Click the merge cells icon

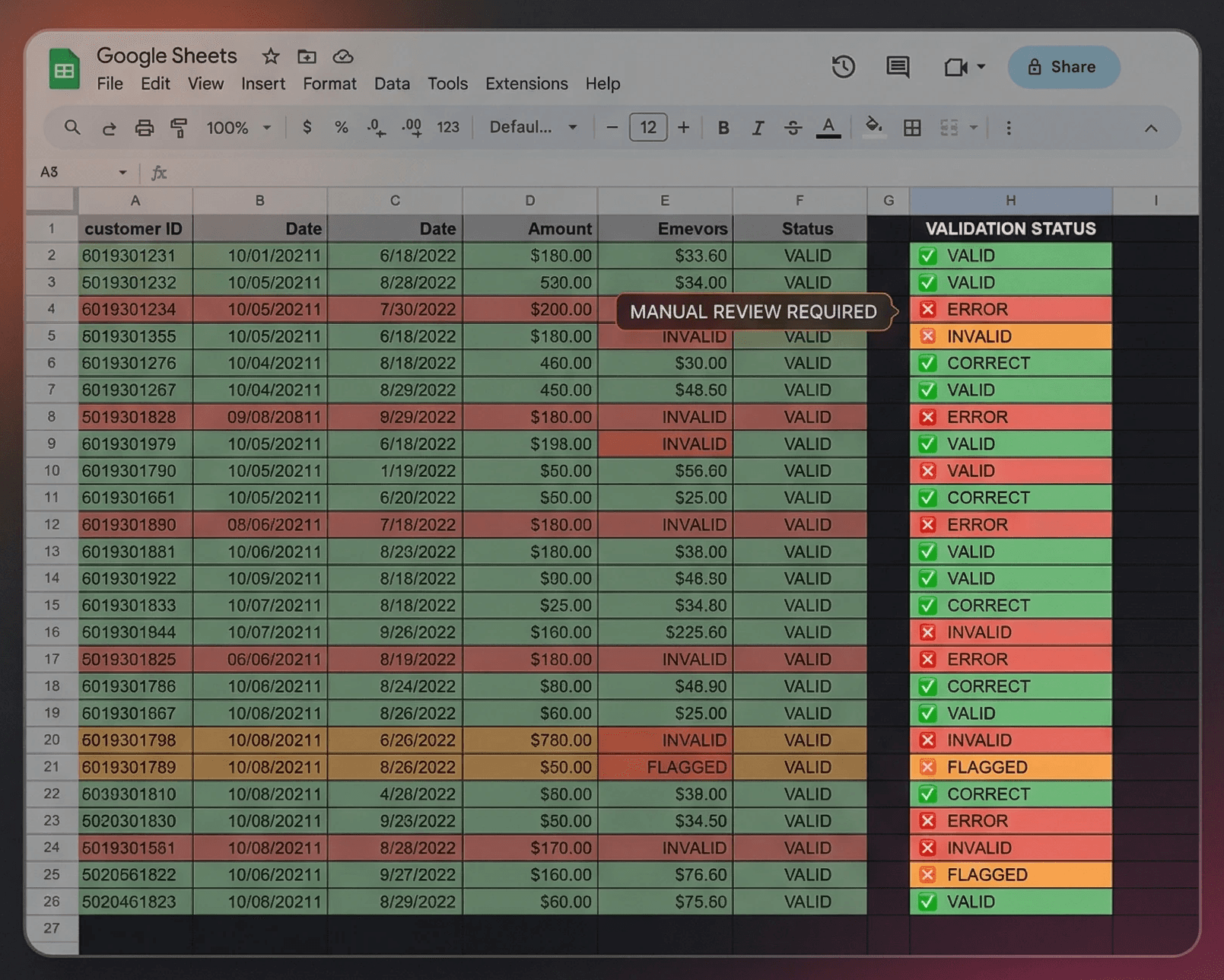tap(949, 128)
